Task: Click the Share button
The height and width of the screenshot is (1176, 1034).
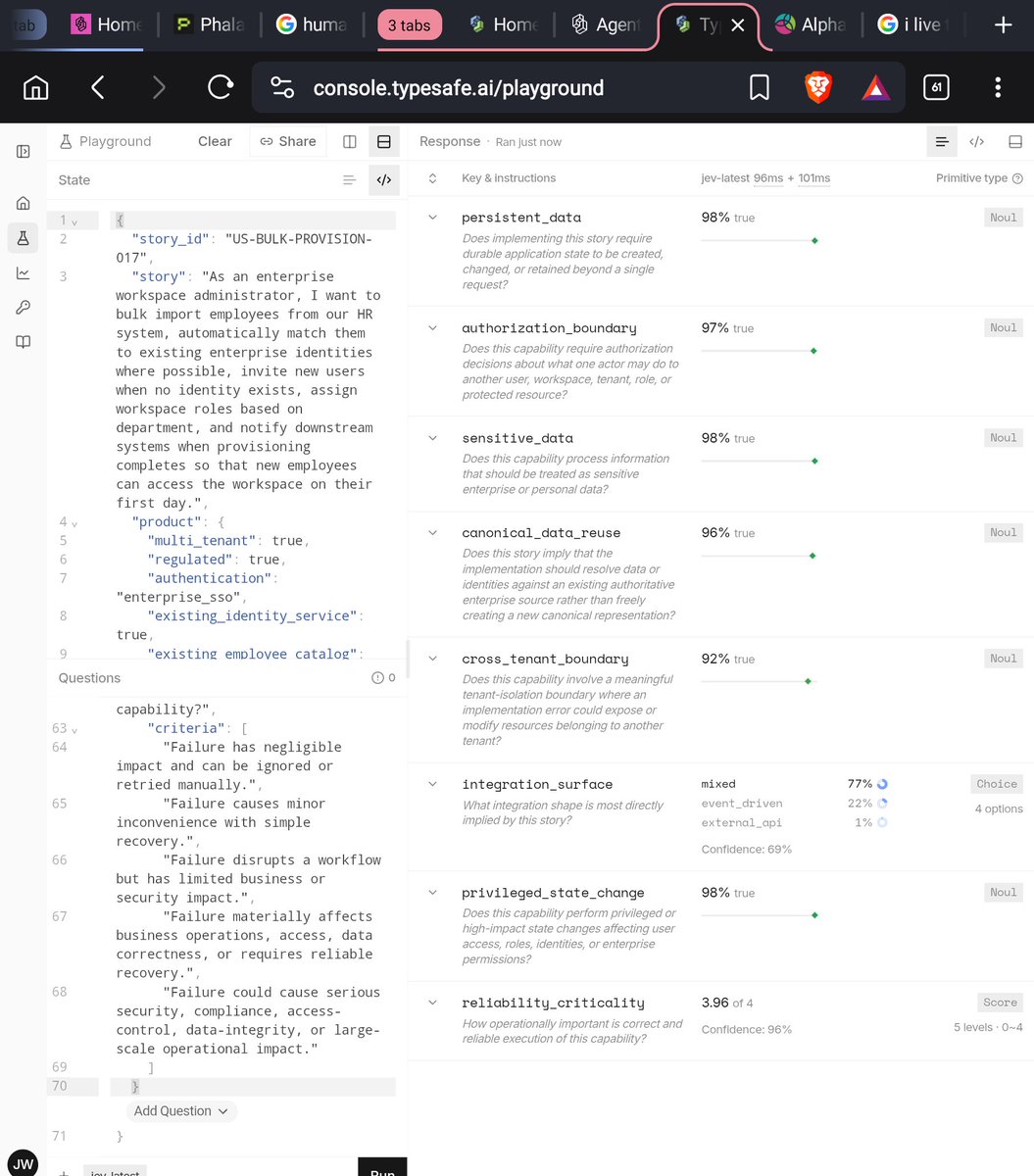Action: pyautogui.click(x=288, y=141)
